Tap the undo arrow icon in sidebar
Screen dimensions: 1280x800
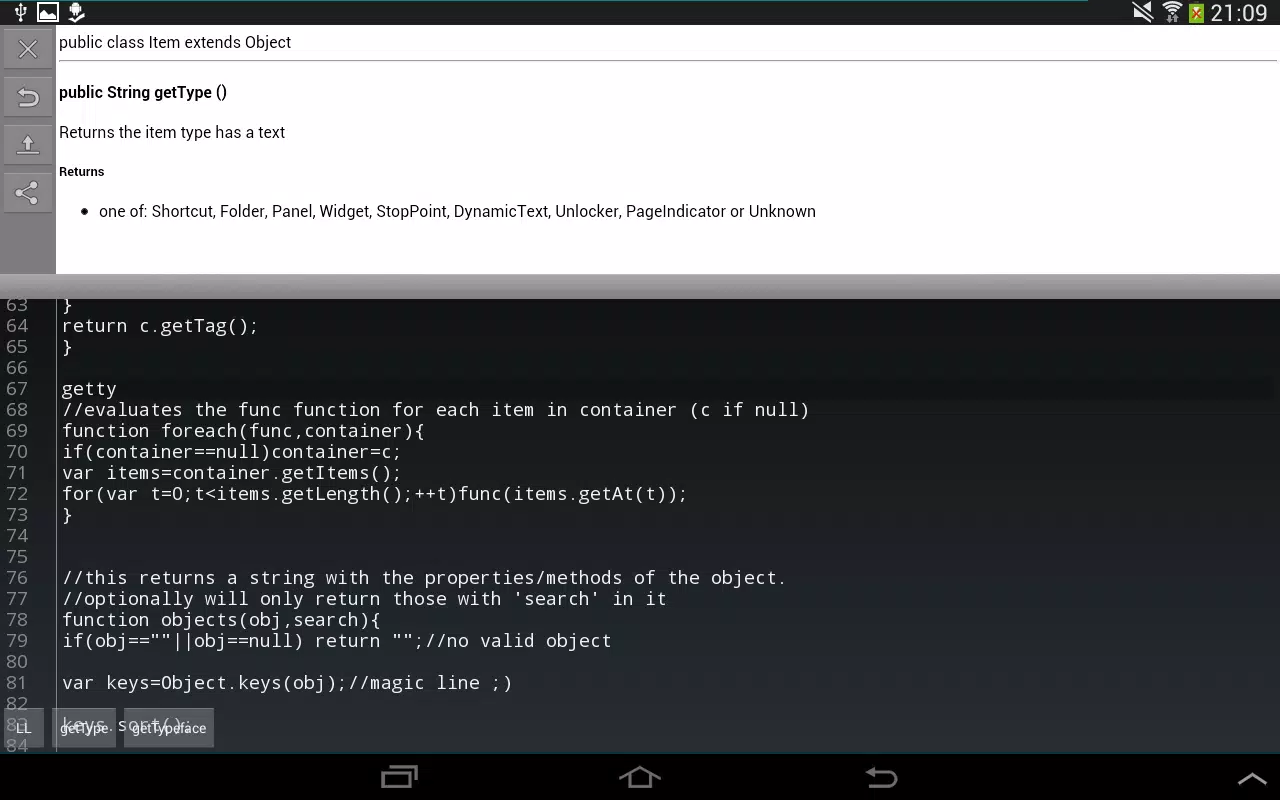point(28,97)
